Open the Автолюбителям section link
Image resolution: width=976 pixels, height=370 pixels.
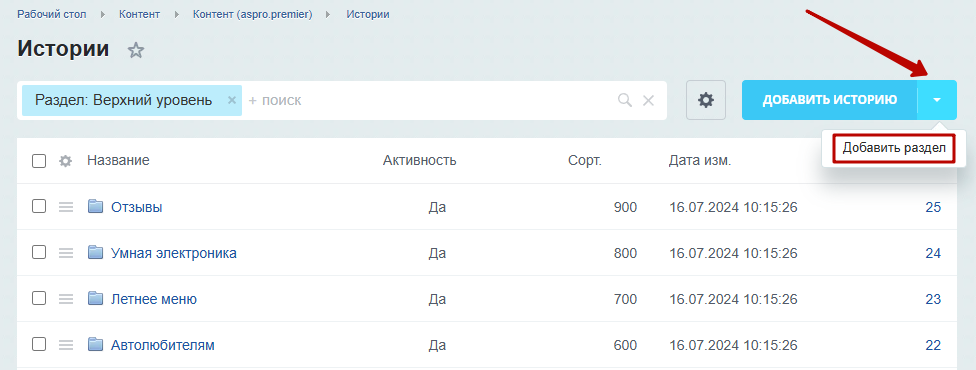pos(162,344)
